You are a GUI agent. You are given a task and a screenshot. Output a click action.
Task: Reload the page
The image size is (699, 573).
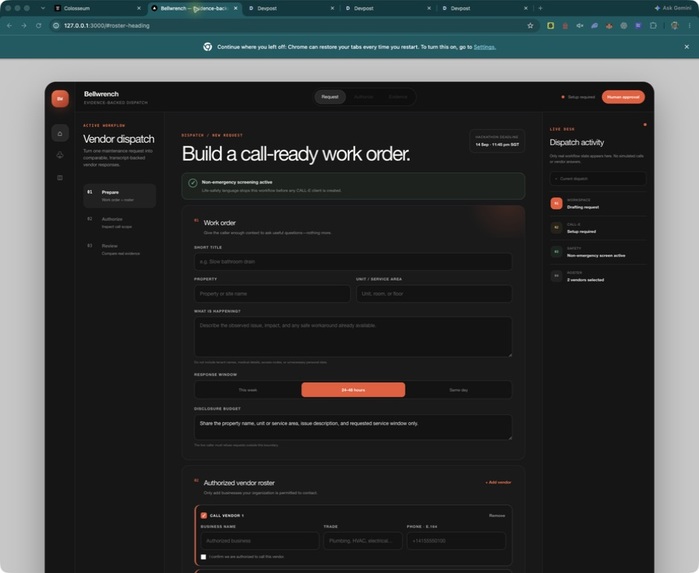pos(39,26)
